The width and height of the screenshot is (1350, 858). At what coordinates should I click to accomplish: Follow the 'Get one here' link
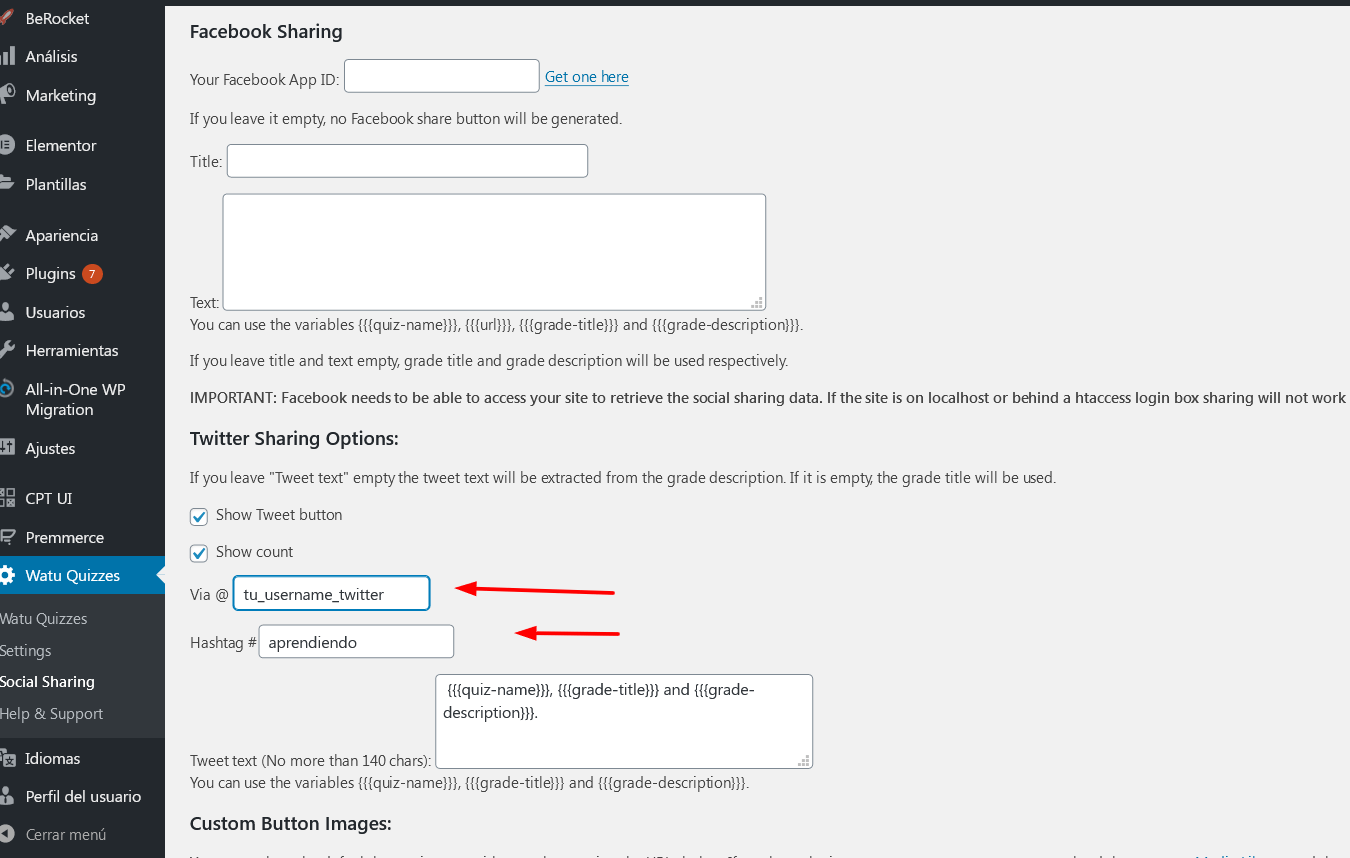tap(587, 77)
